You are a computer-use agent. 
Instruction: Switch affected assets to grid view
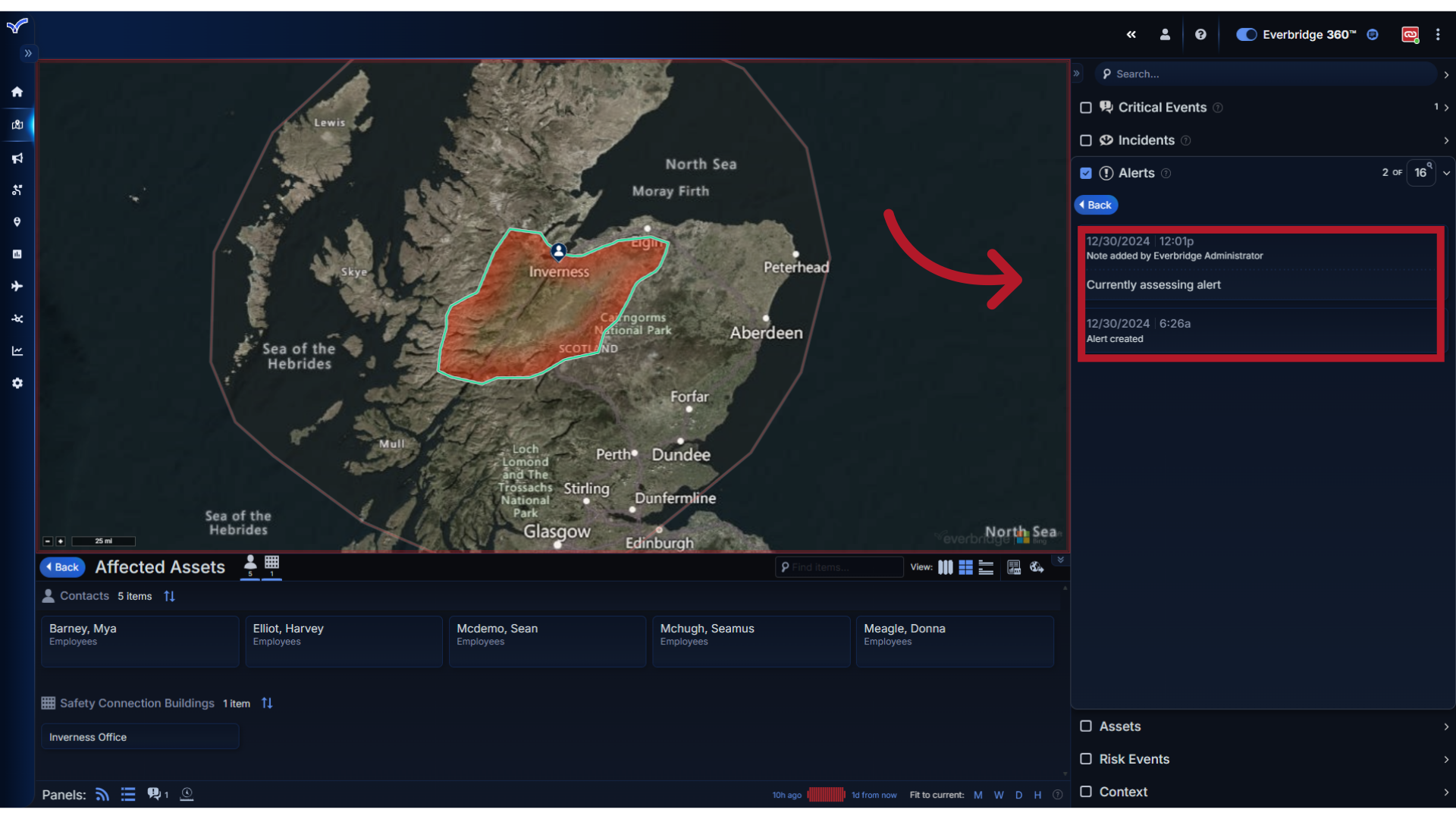pyautogui.click(x=965, y=566)
